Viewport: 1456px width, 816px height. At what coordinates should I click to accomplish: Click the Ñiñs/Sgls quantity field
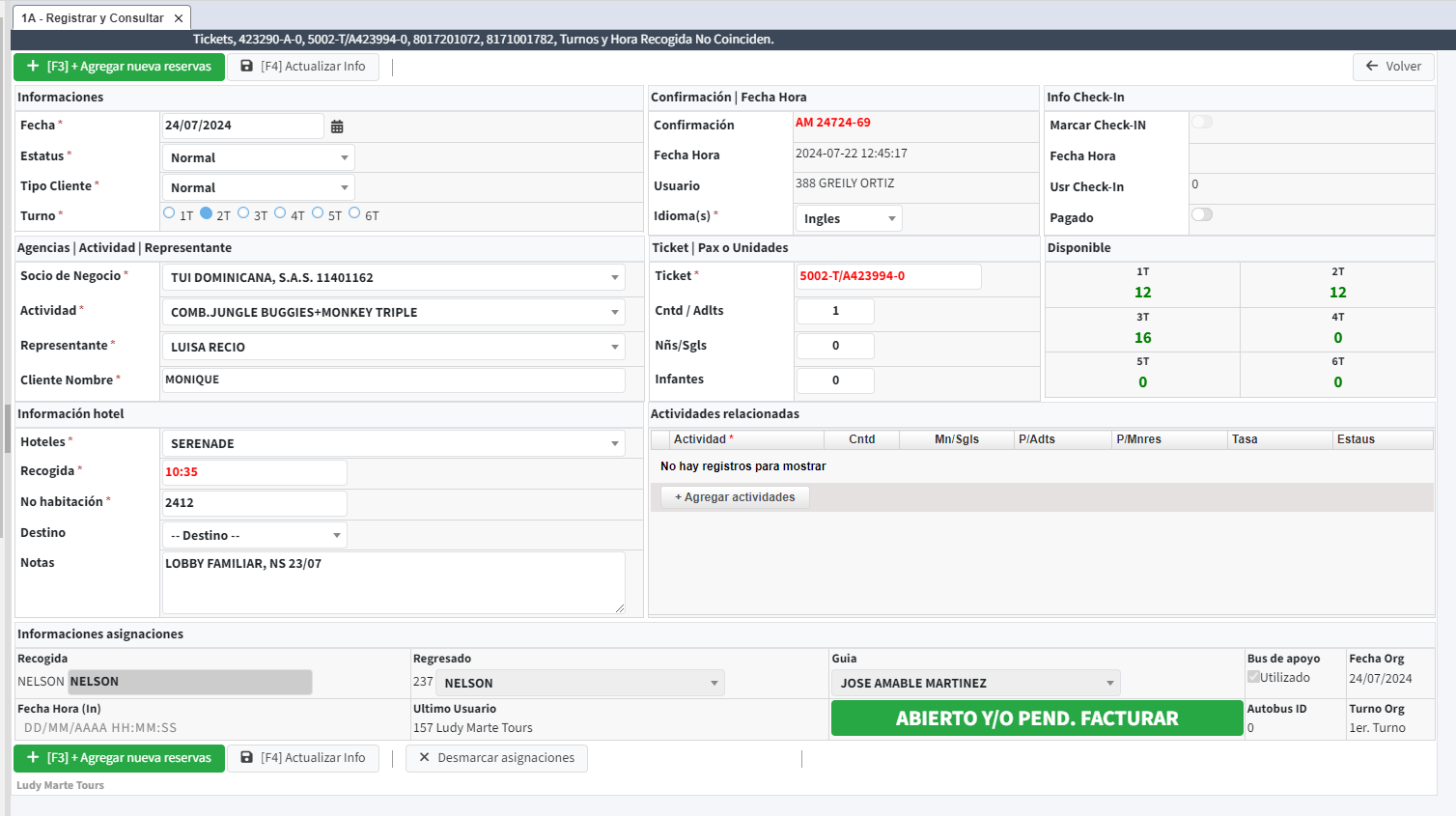[835, 346]
